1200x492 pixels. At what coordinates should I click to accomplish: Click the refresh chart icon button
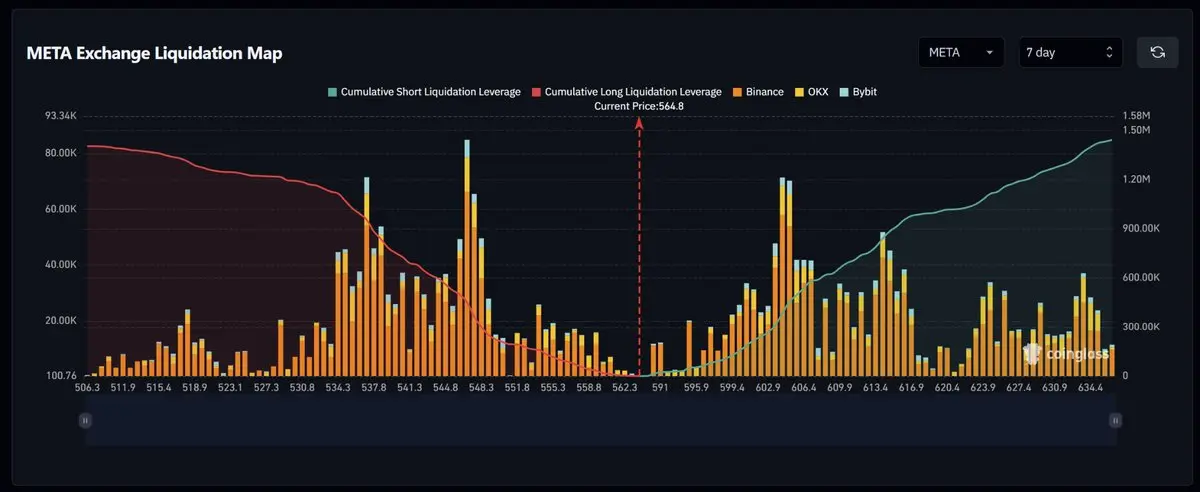pyautogui.click(x=1158, y=52)
